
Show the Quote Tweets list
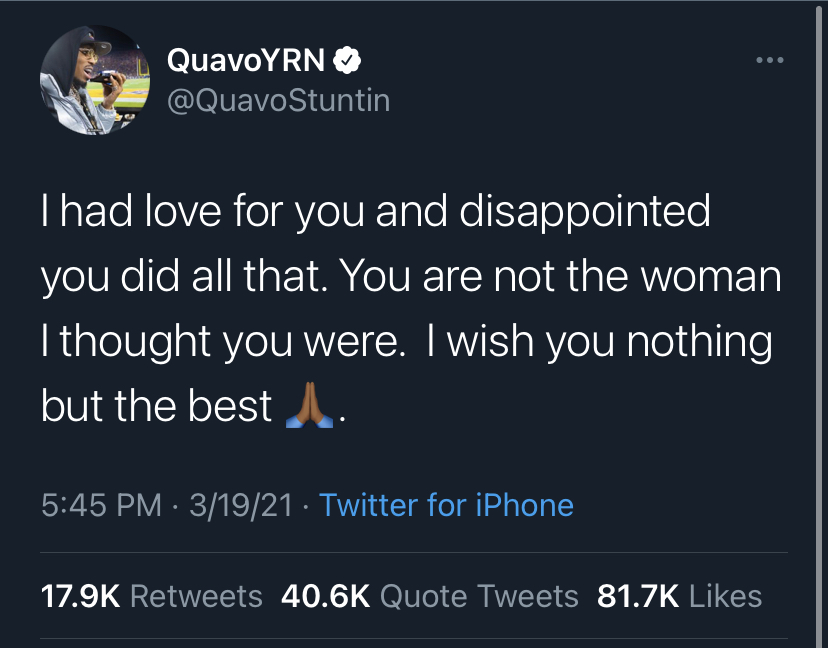[x=480, y=597]
